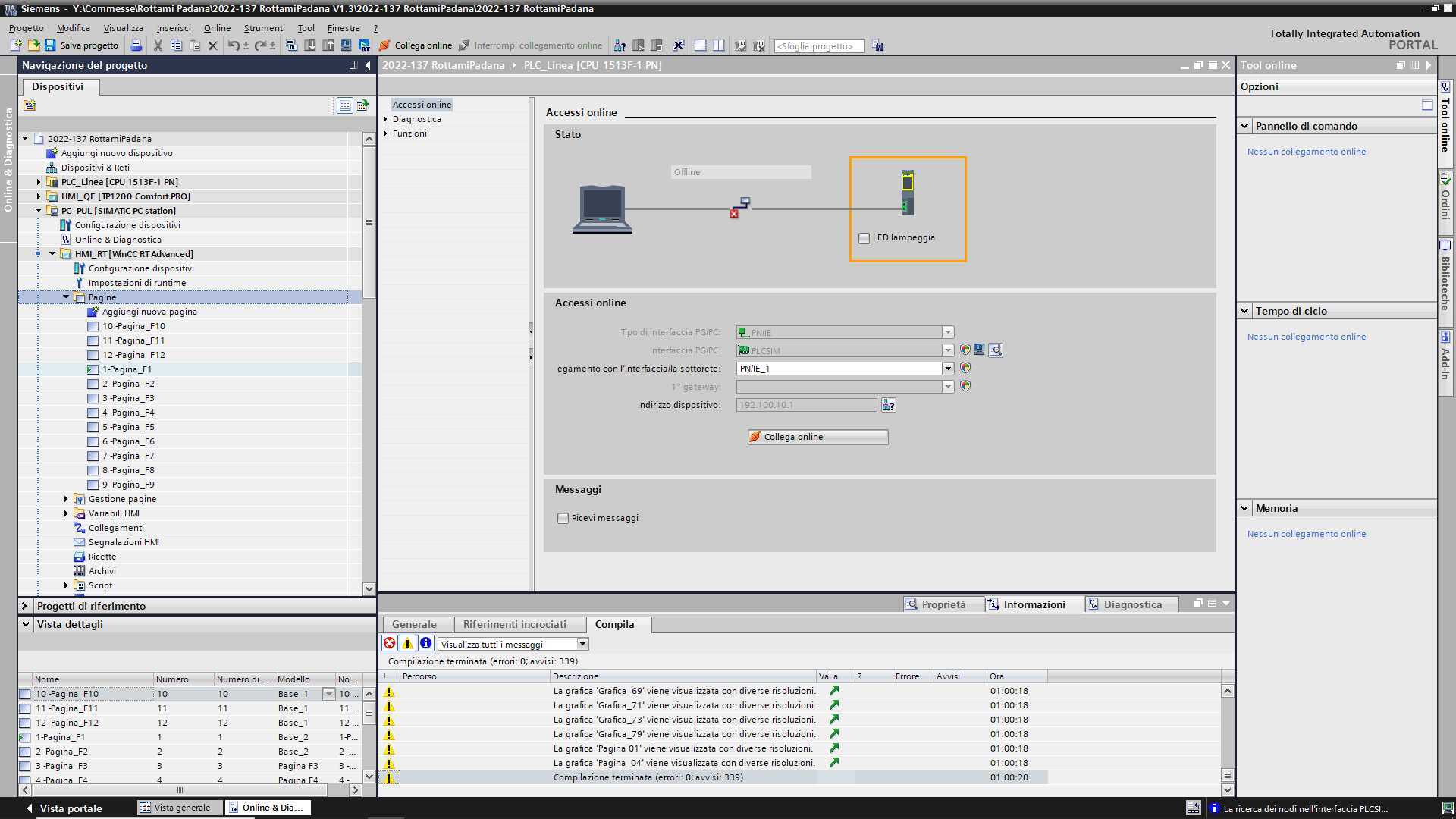Split editor space vertically icon
The width and height of the screenshot is (1456, 819).
[719, 45]
